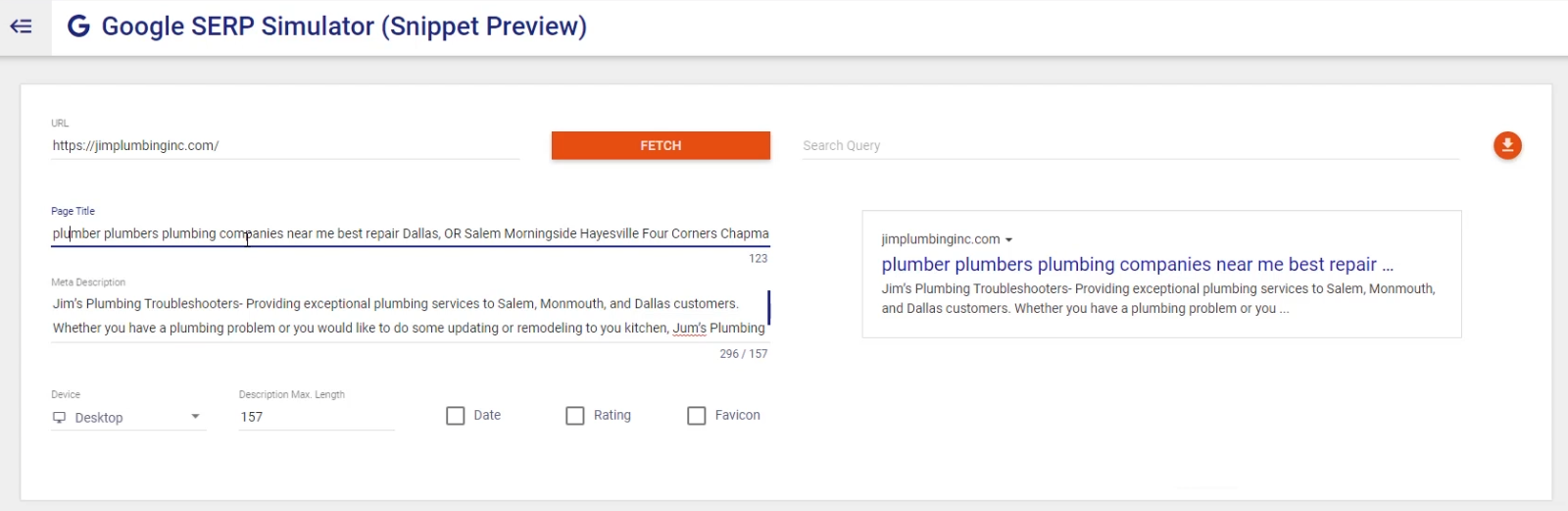Place cursor in the Page Title field
This screenshot has height=511, width=1568.
pyautogui.click(x=410, y=234)
